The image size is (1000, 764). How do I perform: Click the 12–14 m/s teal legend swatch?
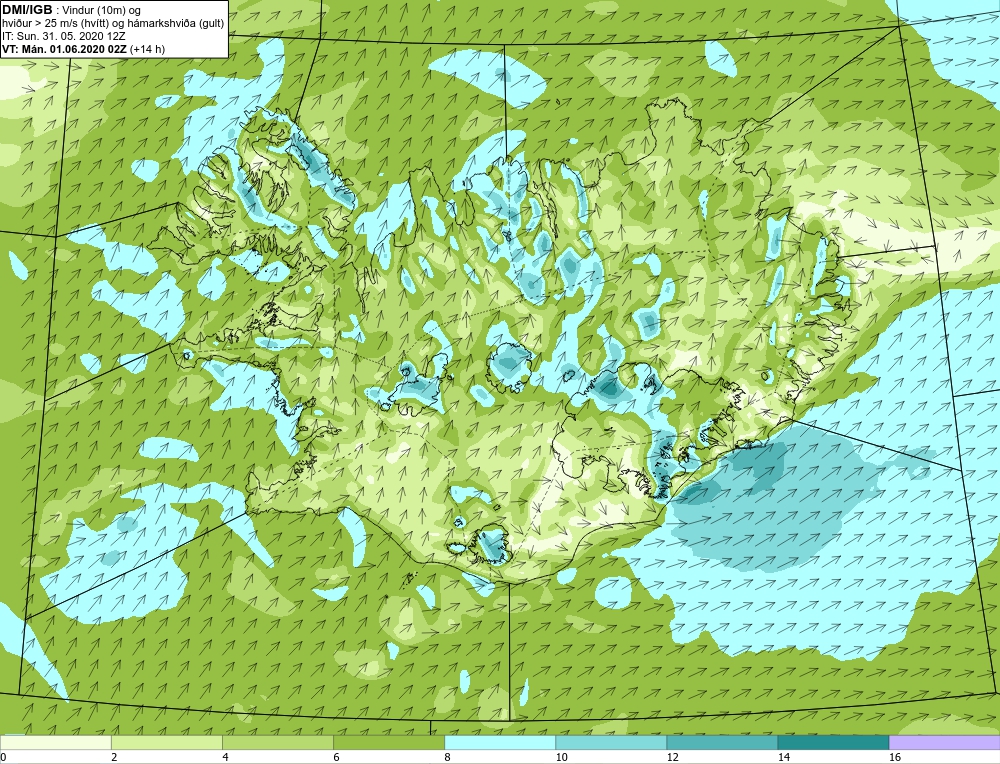(x=722, y=742)
